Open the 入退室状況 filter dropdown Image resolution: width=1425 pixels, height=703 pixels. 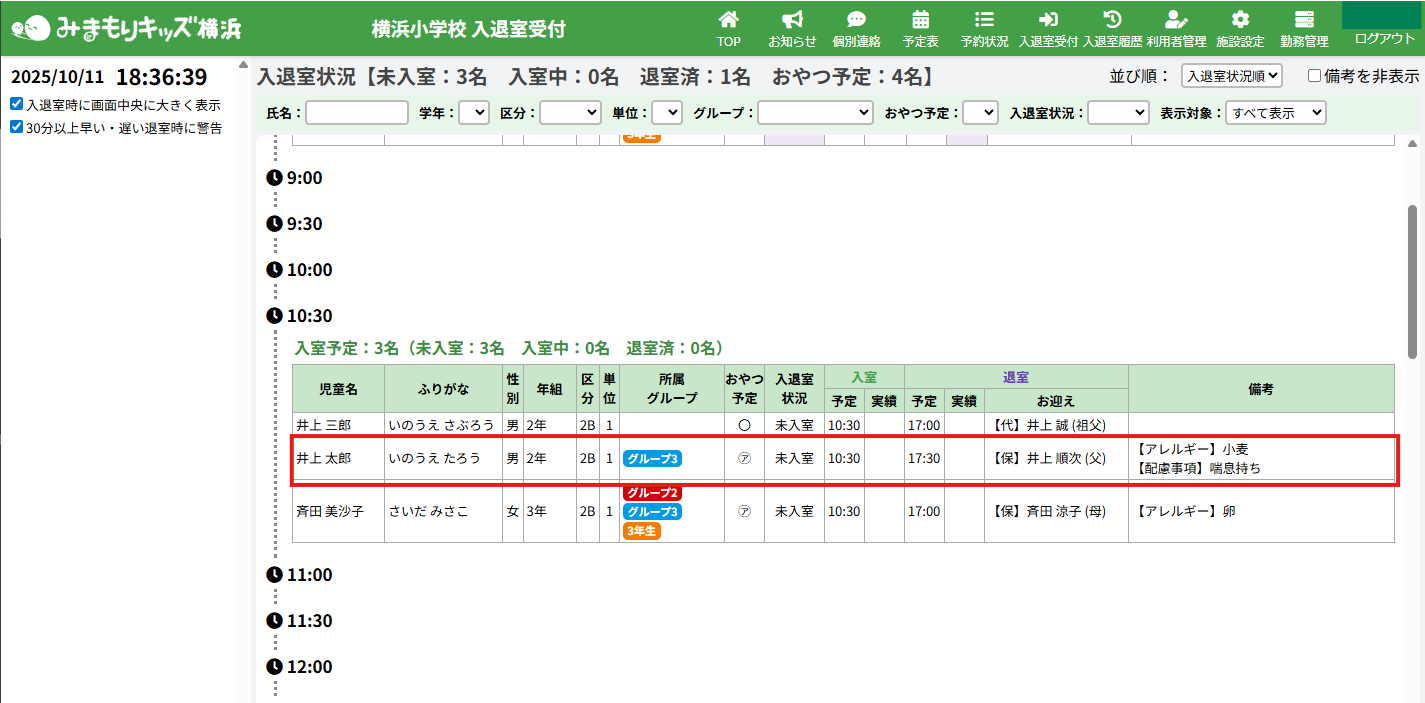click(1118, 113)
